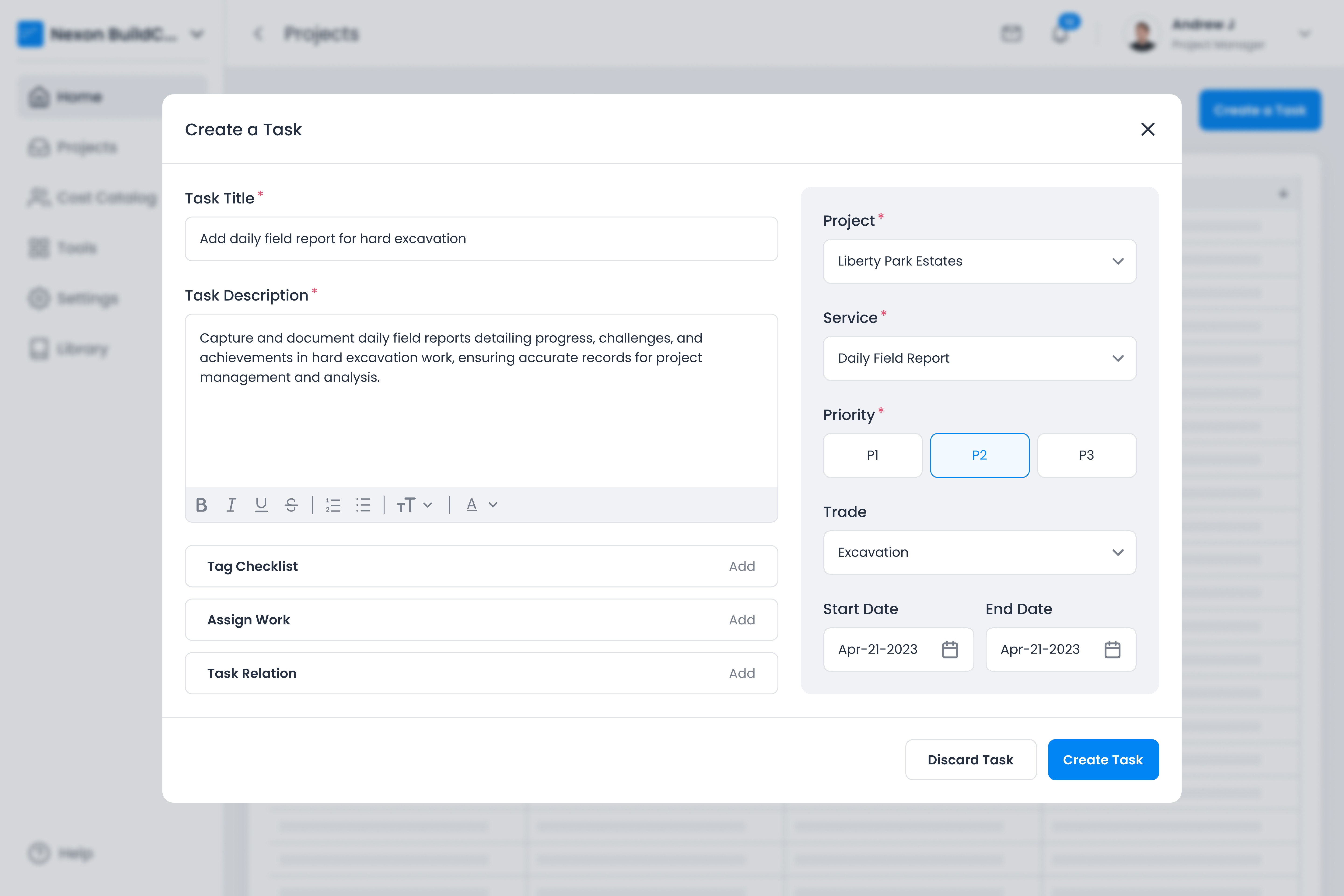The width and height of the screenshot is (1344, 896).
Task: Open Help at the sidebar bottom
Action: pyautogui.click(x=61, y=853)
